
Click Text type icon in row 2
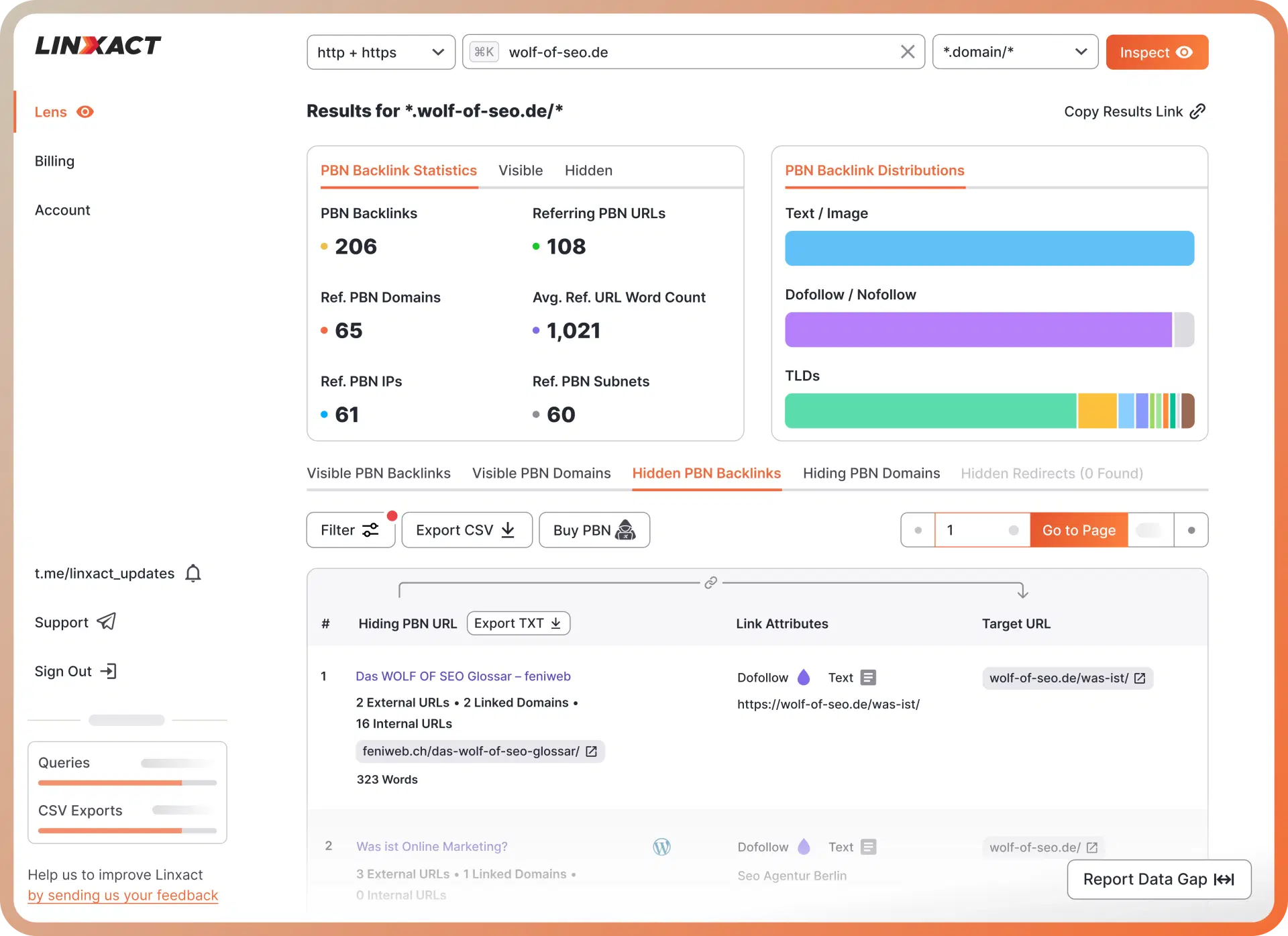pos(868,847)
